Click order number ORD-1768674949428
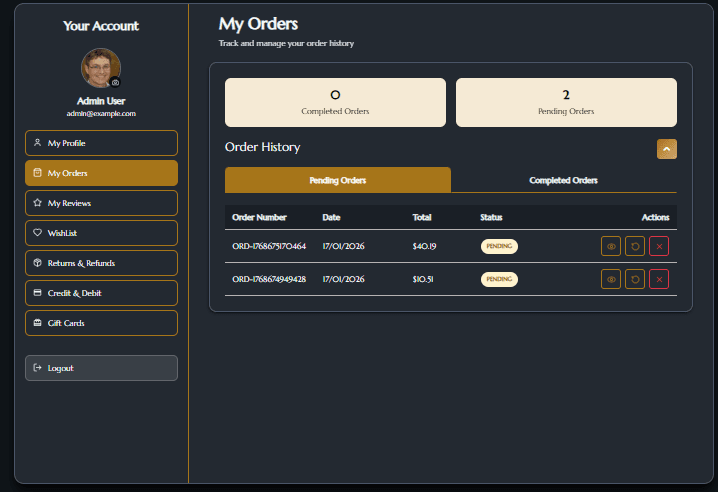 pos(269,279)
